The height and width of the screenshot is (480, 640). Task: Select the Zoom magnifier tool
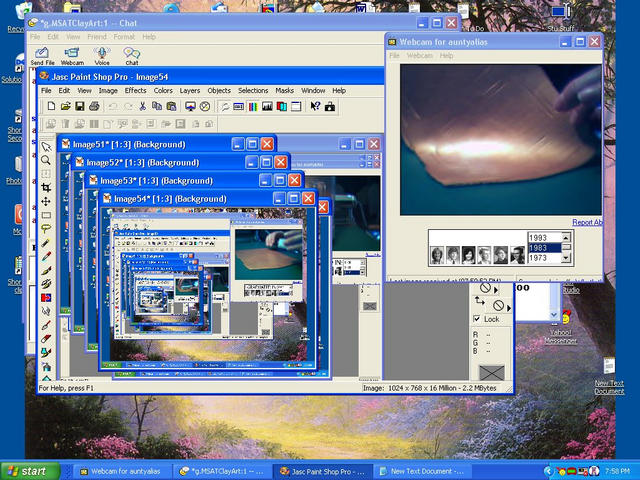tap(46, 160)
